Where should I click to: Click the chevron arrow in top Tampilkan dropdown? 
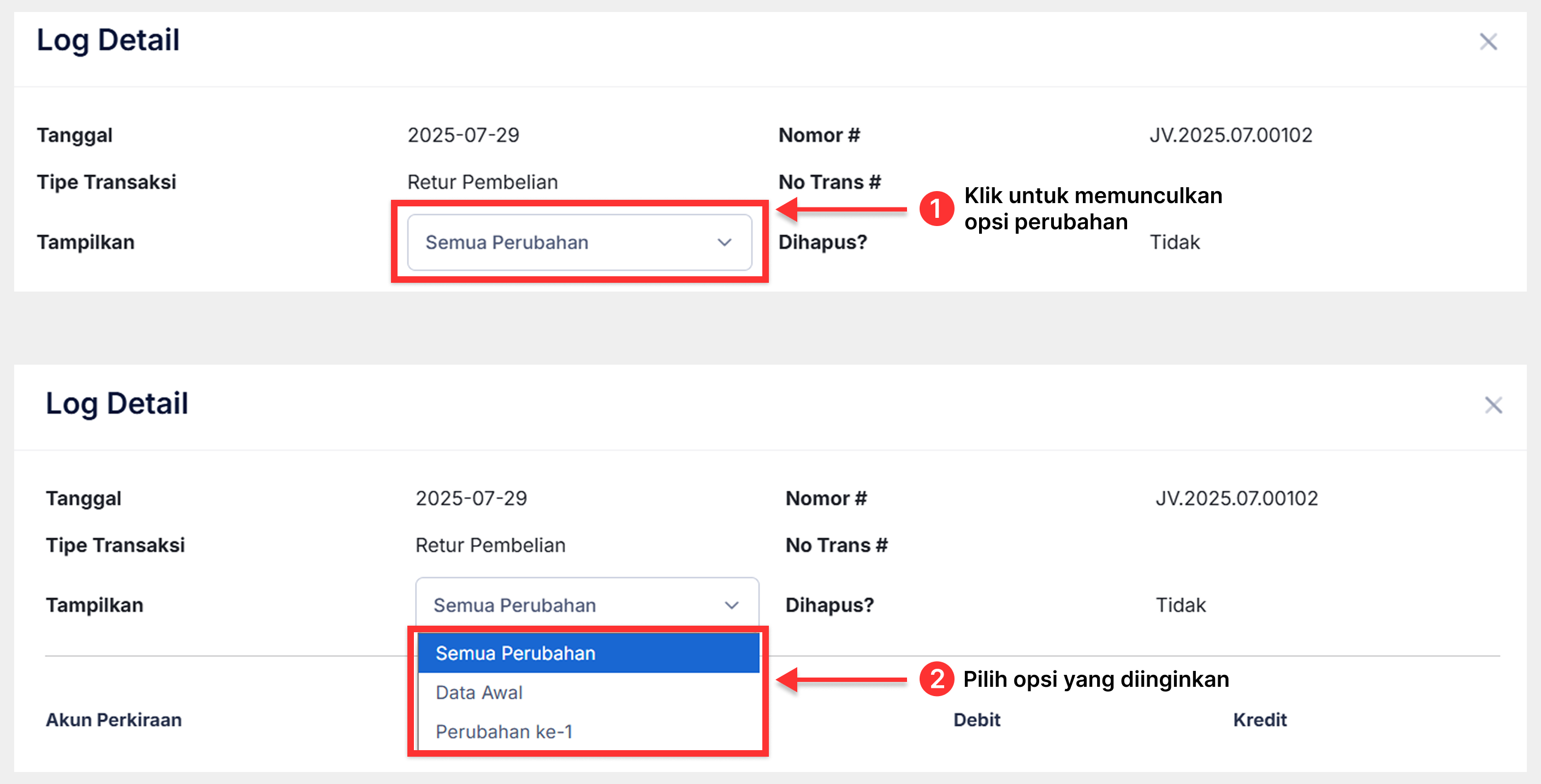[725, 242]
